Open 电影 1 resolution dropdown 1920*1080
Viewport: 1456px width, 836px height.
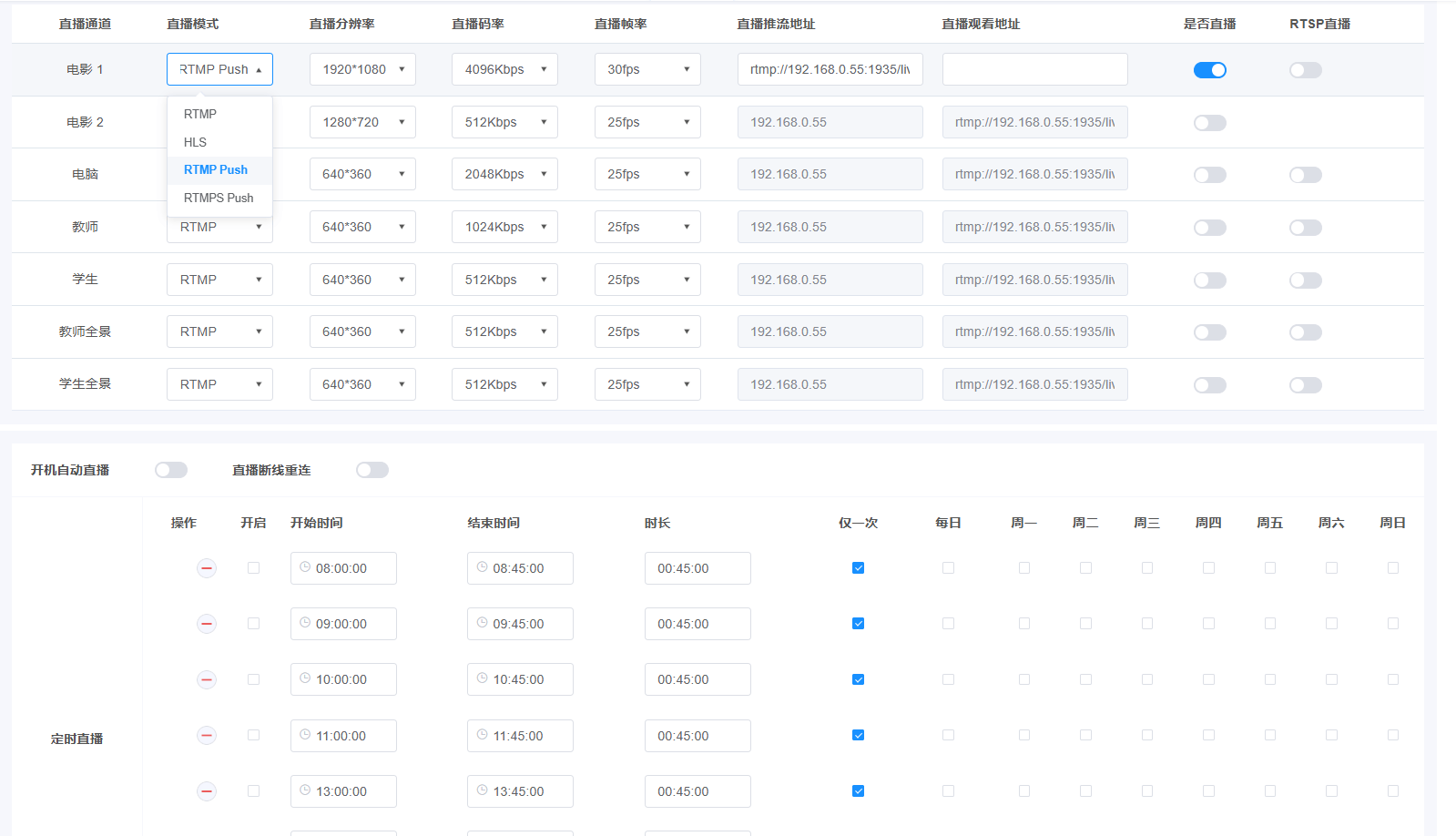[x=362, y=69]
